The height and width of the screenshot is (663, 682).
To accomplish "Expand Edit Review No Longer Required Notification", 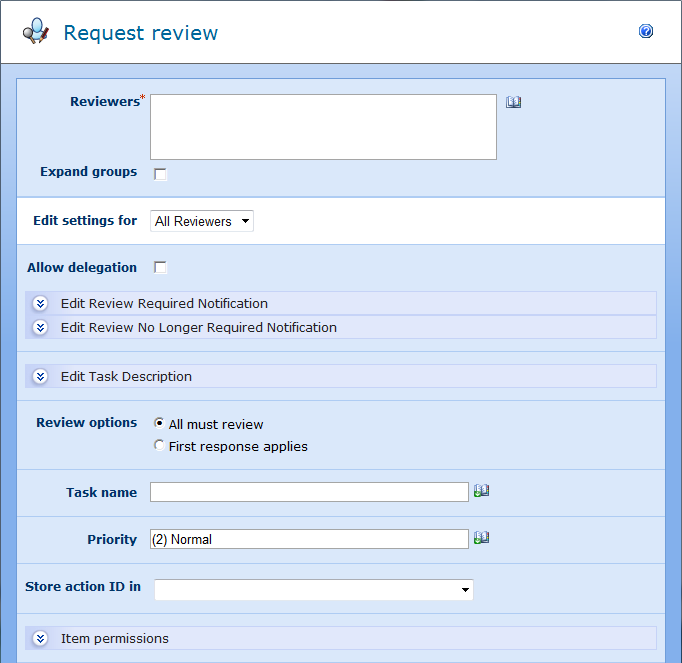I will click(198, 328).
